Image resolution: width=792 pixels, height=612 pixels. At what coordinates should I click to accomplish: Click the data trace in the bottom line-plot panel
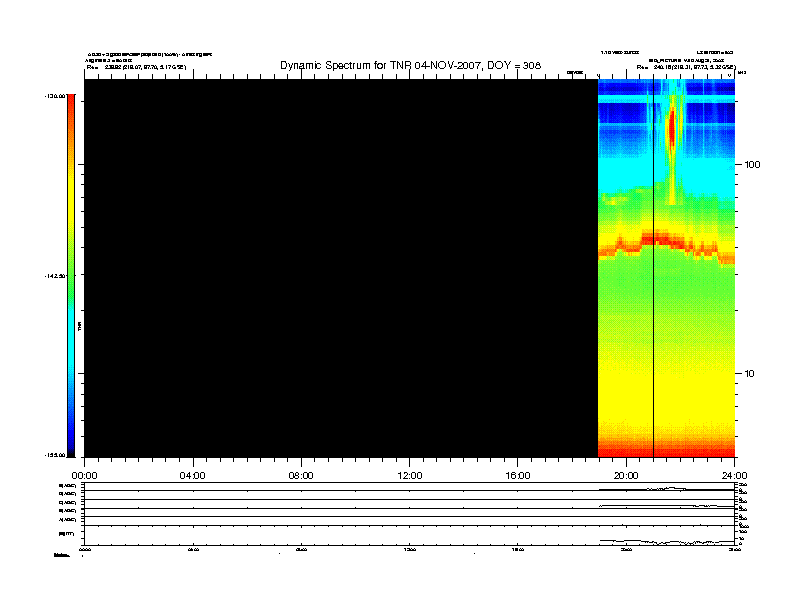point(667,542)
